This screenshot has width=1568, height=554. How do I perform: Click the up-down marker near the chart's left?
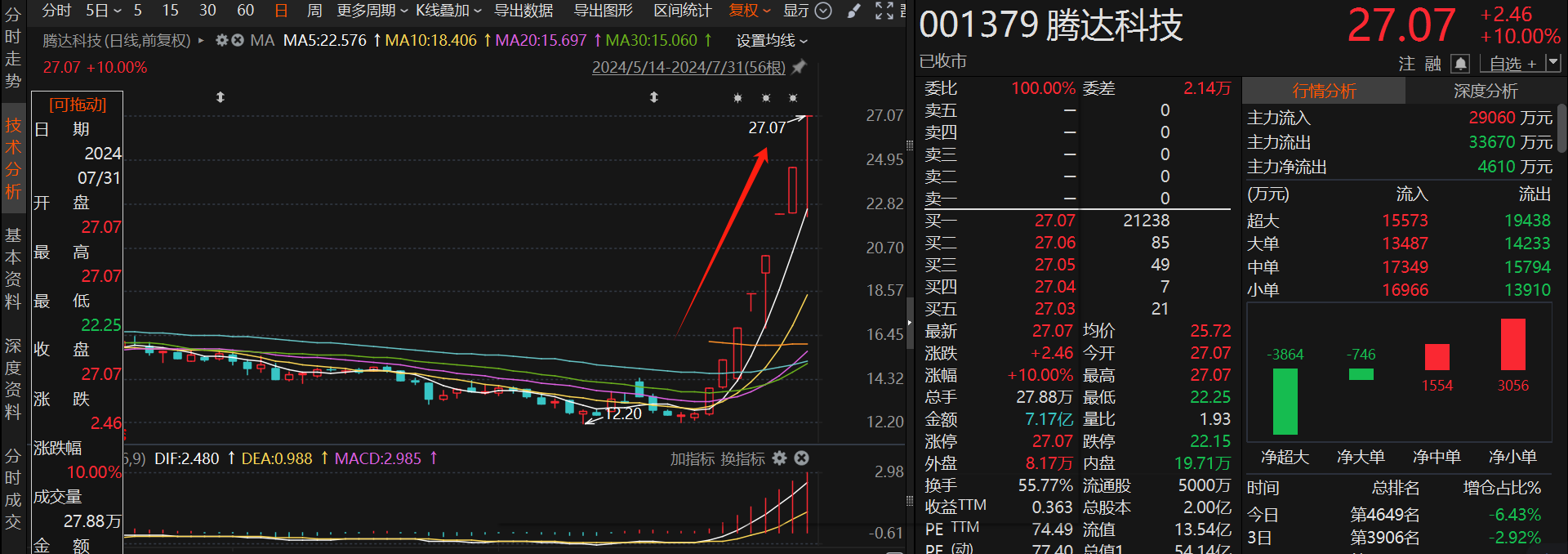click(220, 97)
